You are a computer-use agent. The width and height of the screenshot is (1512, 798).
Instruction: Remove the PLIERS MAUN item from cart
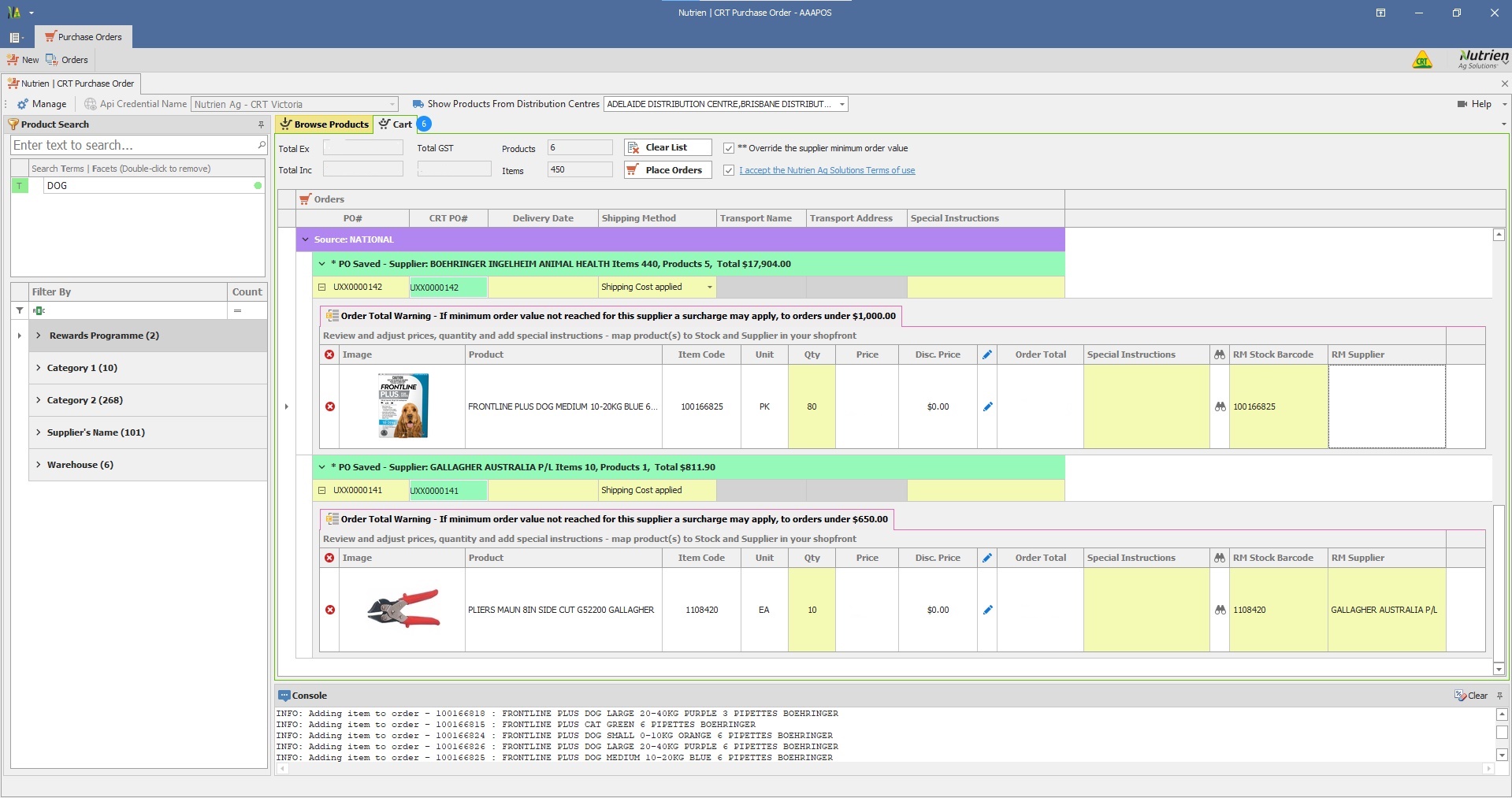pyautogui.click(x=330, y=610)
